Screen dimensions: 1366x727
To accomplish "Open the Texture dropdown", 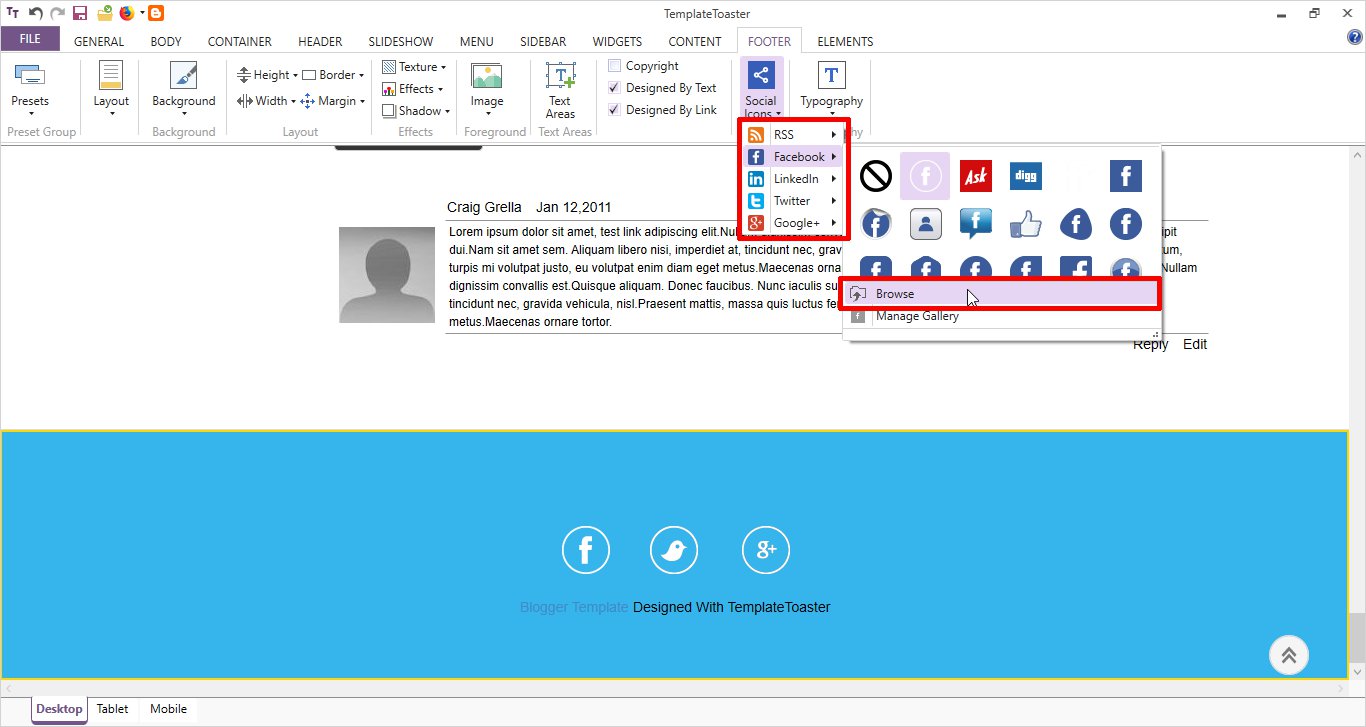I will click(416, 67).
